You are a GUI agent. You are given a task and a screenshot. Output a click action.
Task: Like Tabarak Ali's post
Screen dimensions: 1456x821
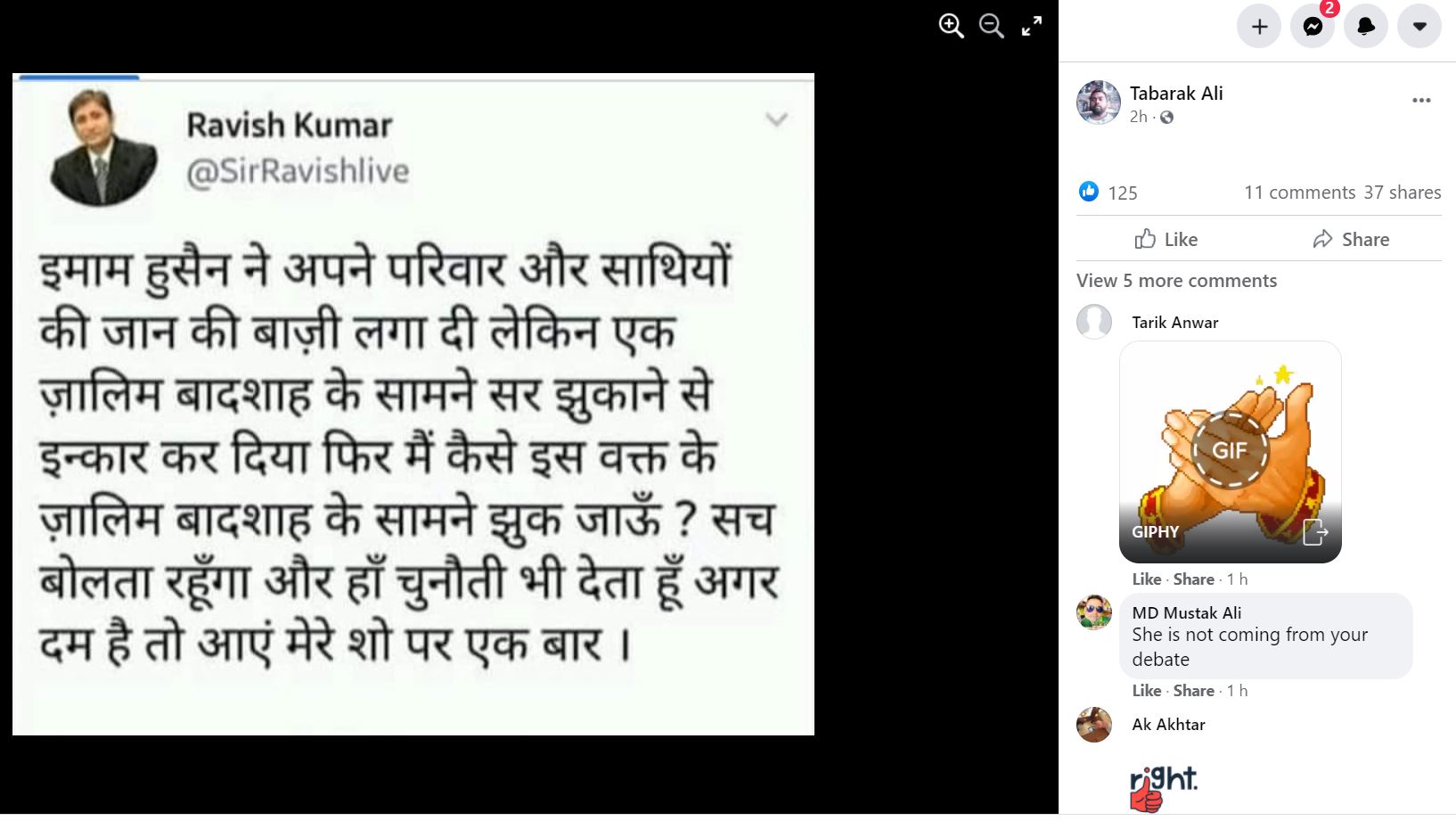(1166, 239)
